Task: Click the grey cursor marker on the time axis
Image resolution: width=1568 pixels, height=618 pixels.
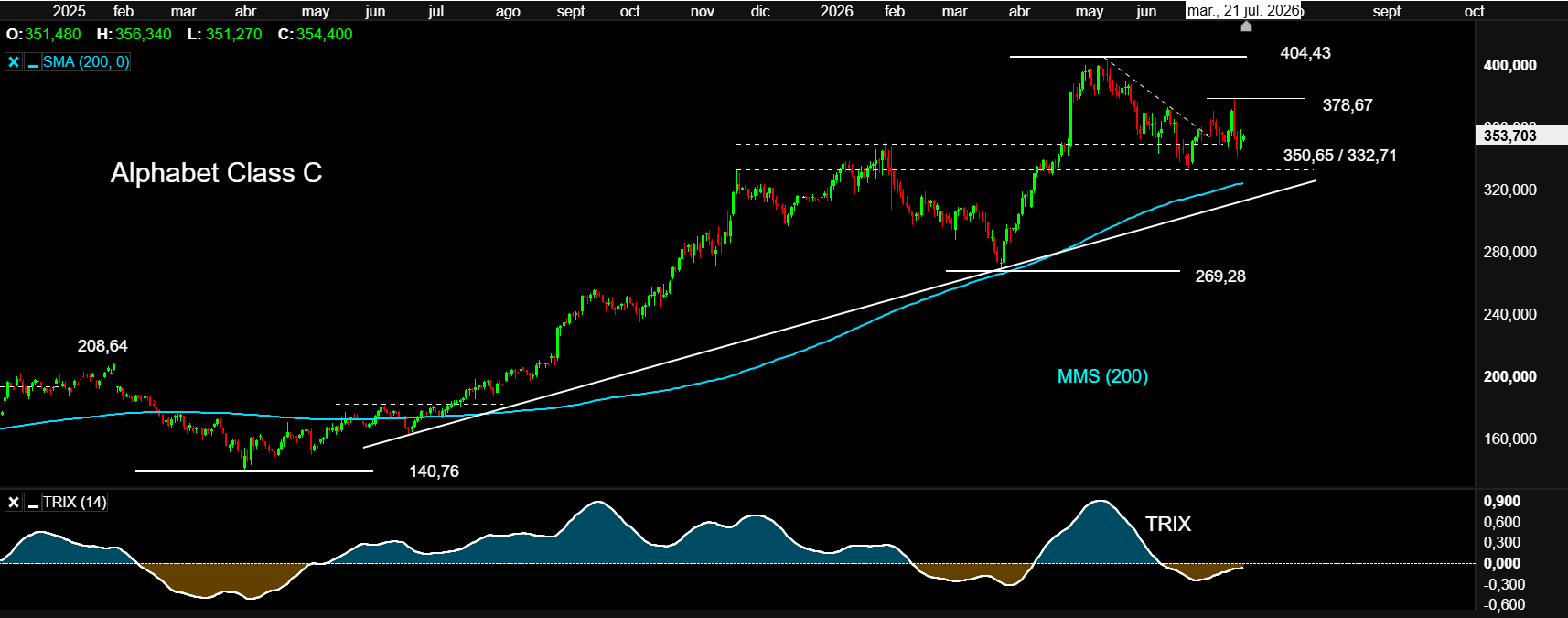Action: pyautogui.click(x=1246, y=26)
